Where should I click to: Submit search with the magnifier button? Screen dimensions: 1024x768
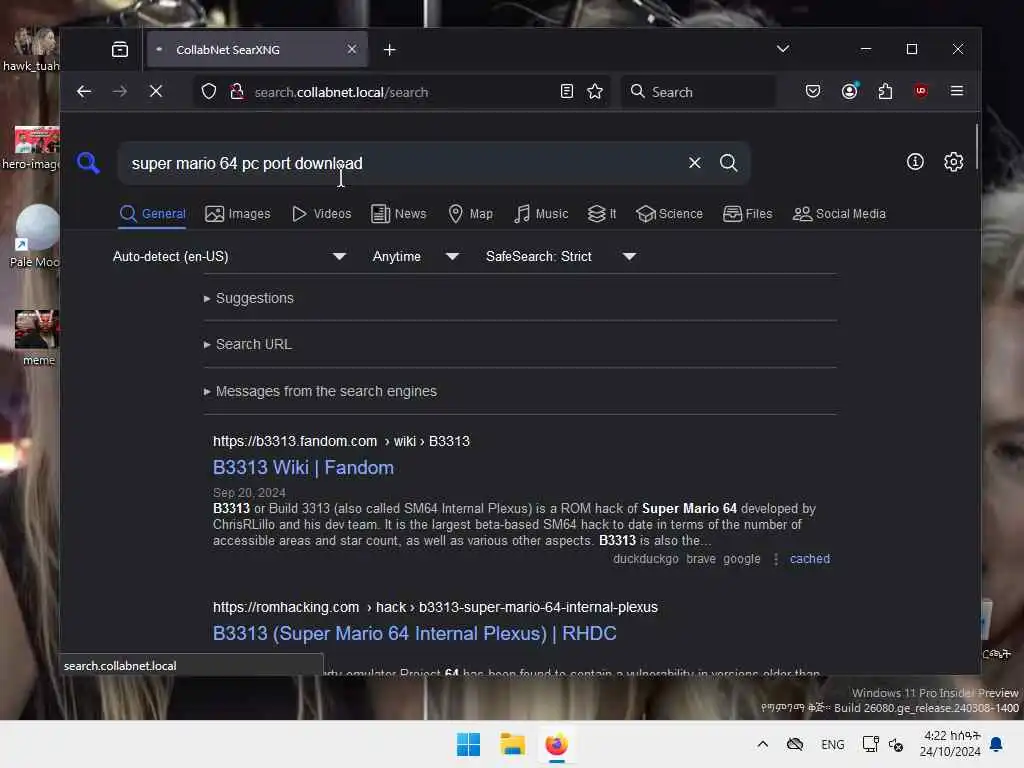click(728, 163)
